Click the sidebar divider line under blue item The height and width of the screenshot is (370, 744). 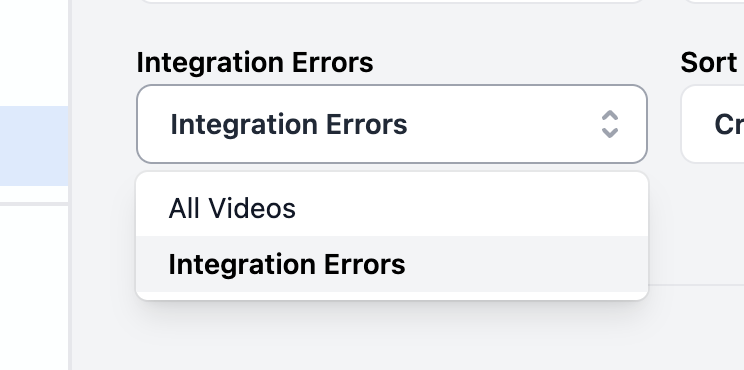click(34, 204)
